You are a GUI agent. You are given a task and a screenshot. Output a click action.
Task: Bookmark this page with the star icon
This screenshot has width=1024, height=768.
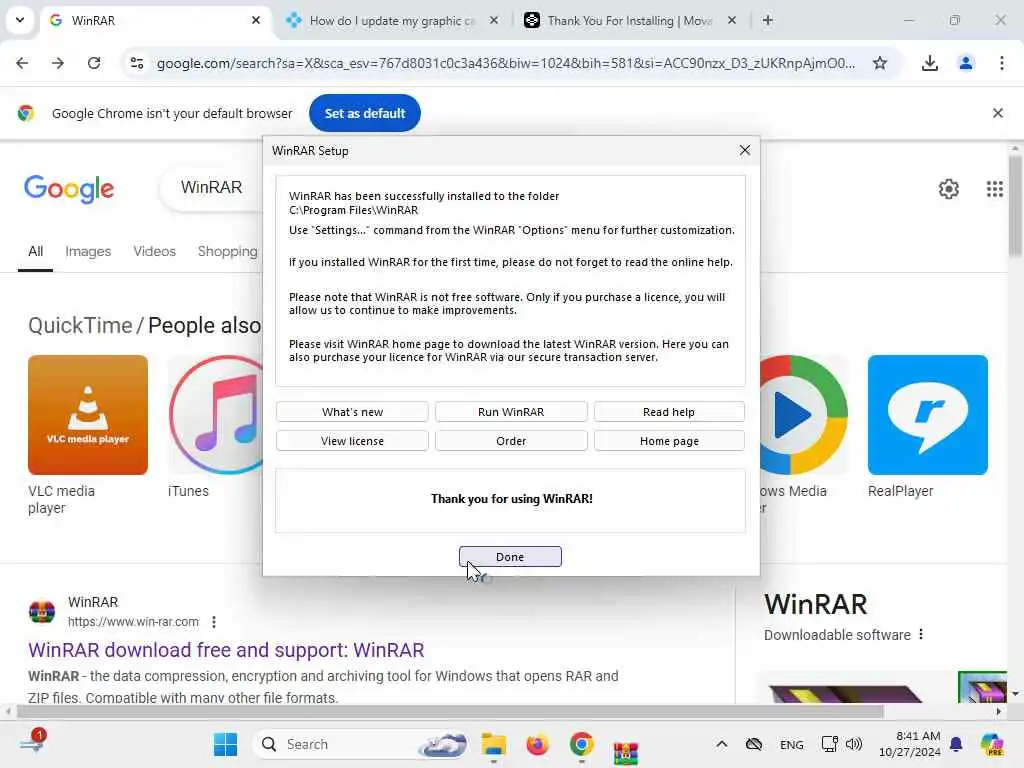coord(880,63)
